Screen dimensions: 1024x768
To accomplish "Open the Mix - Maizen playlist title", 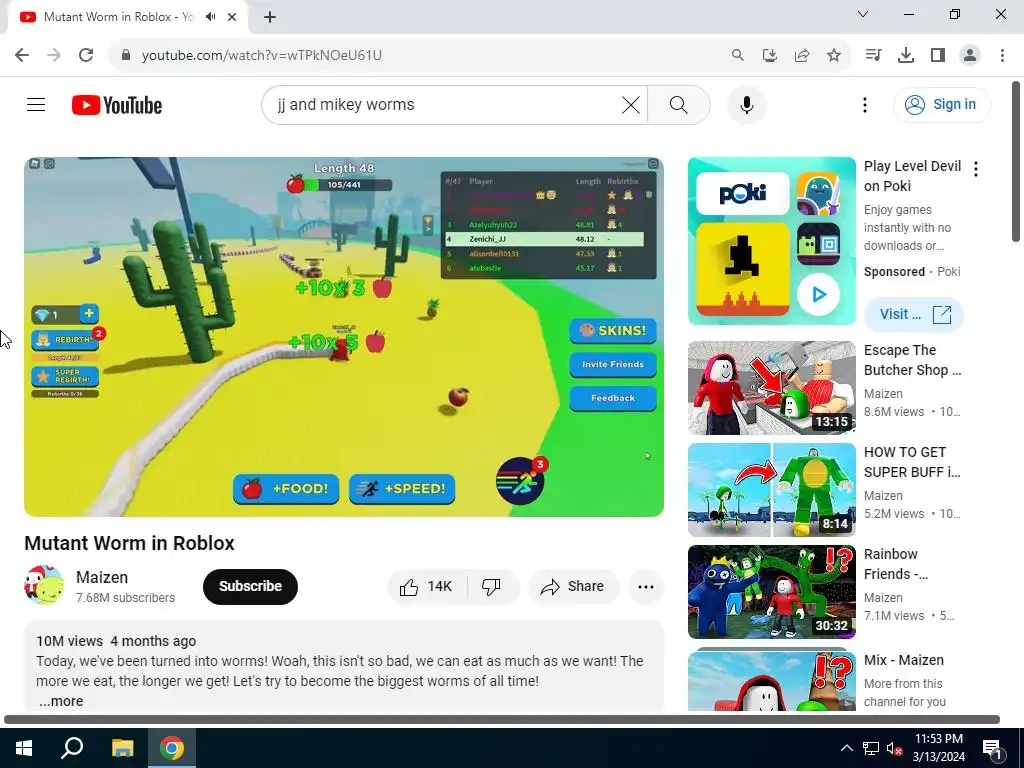I will coord(904,660).
